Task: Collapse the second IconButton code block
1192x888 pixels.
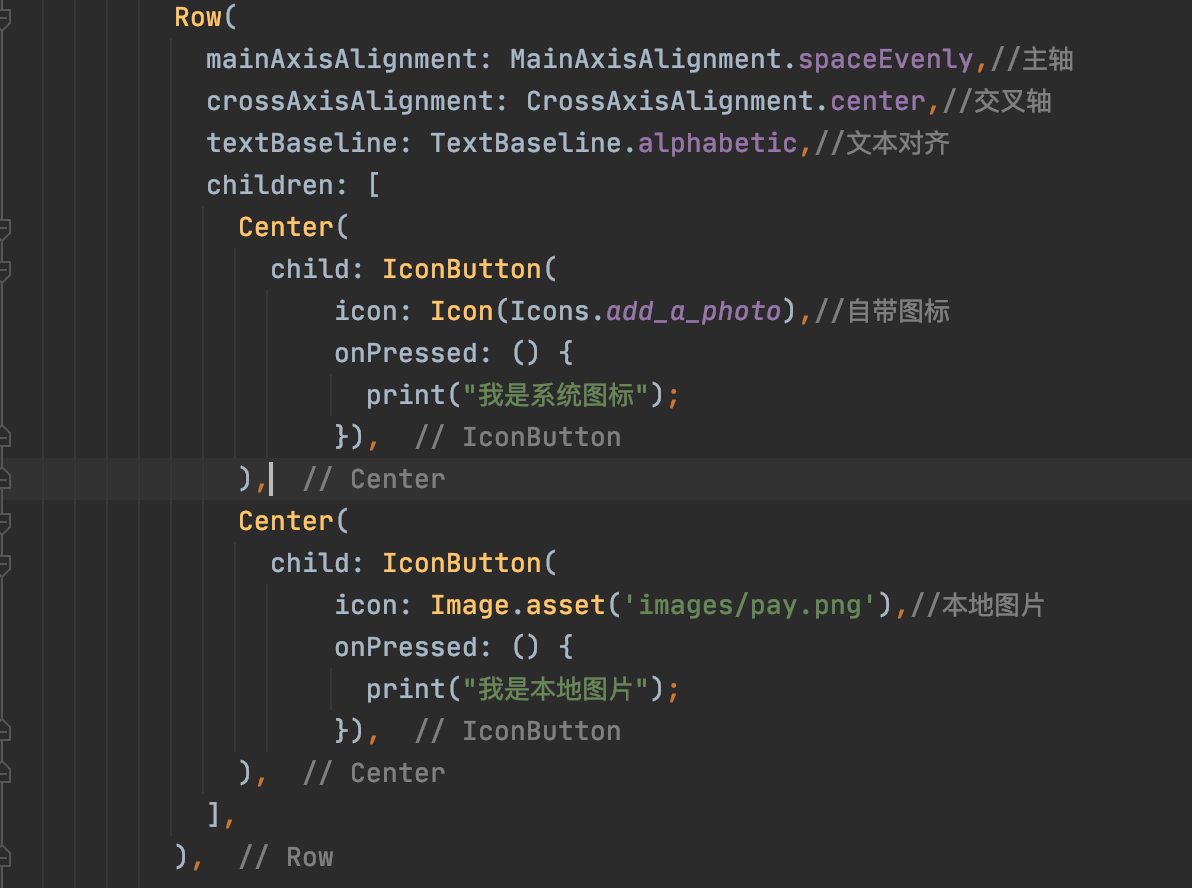Action: [x=7, y=562]
